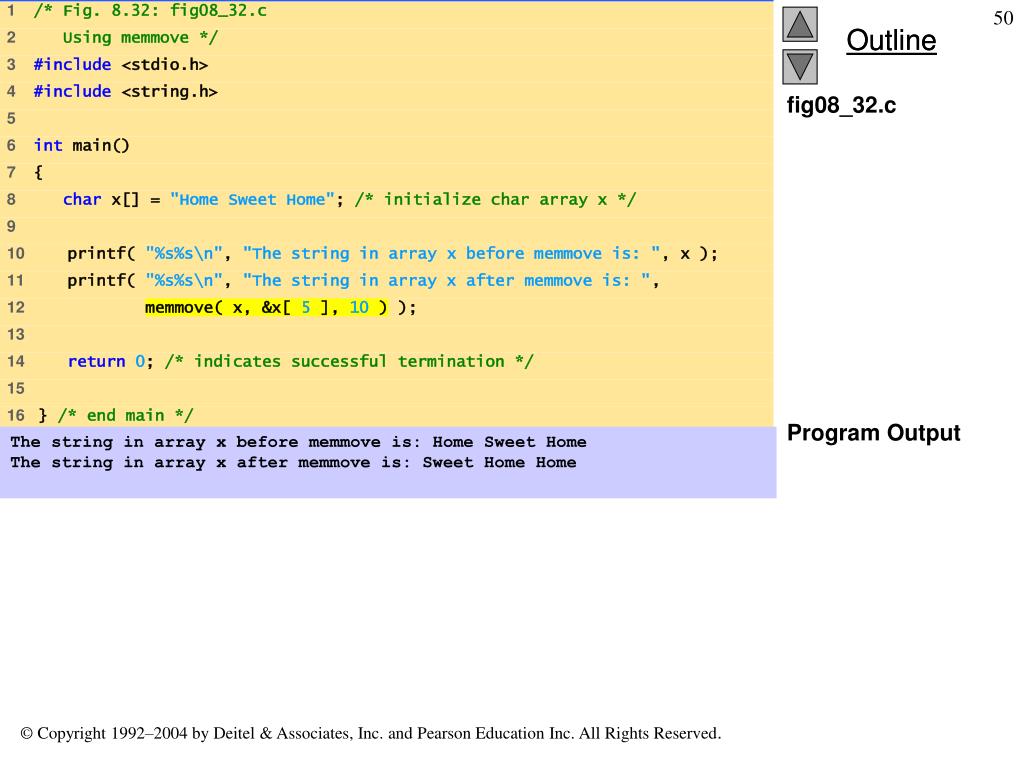Image resolution: width=1024 pixels, height=768 pixels.
Task: Open the Outline link
Action: click(x=891, y=40)
